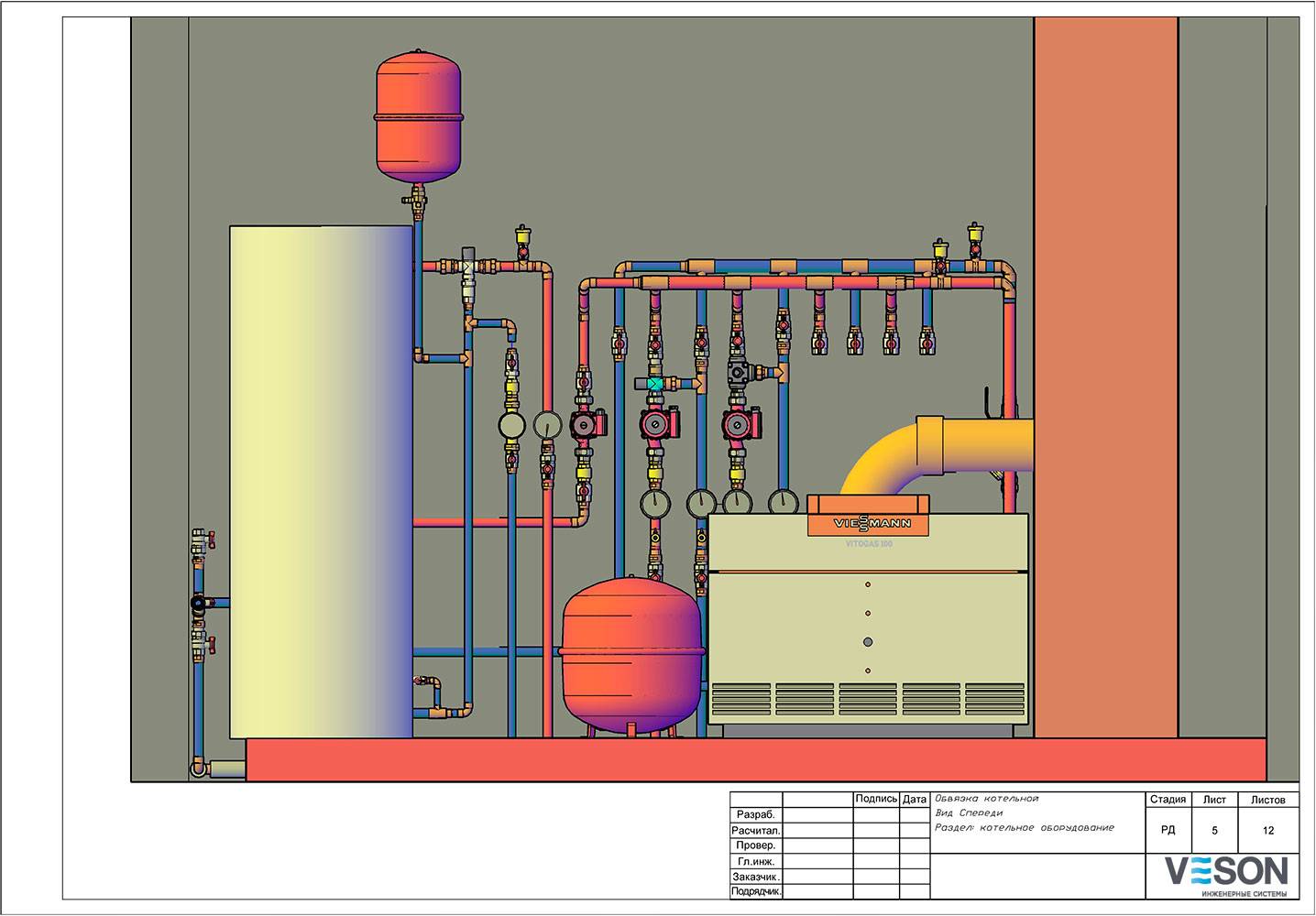Click the 'Разраб.' row label

click(756, 814)
